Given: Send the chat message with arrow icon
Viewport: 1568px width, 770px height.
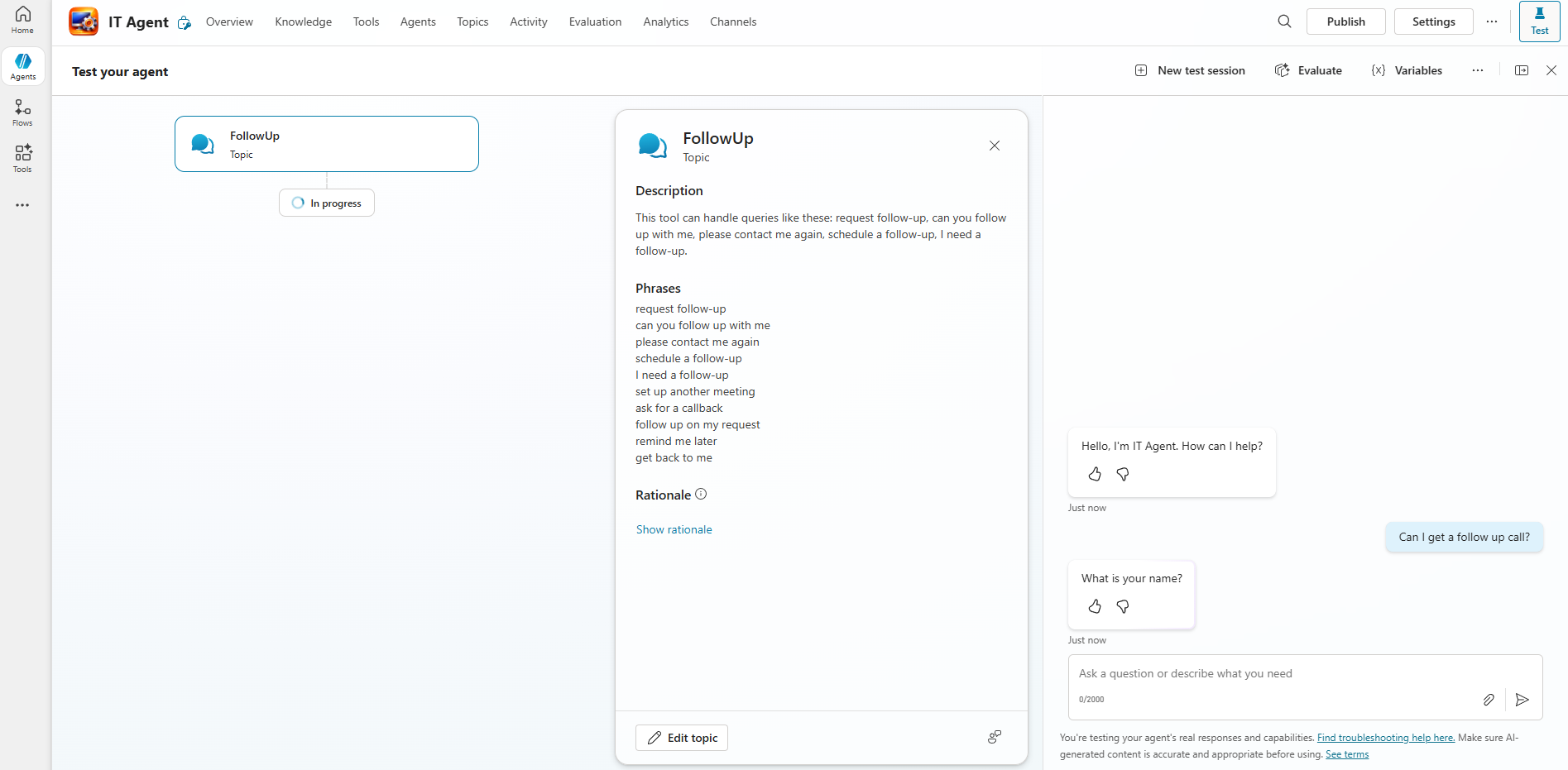Looking at the screenshot, I should [x=1522, y=700].
